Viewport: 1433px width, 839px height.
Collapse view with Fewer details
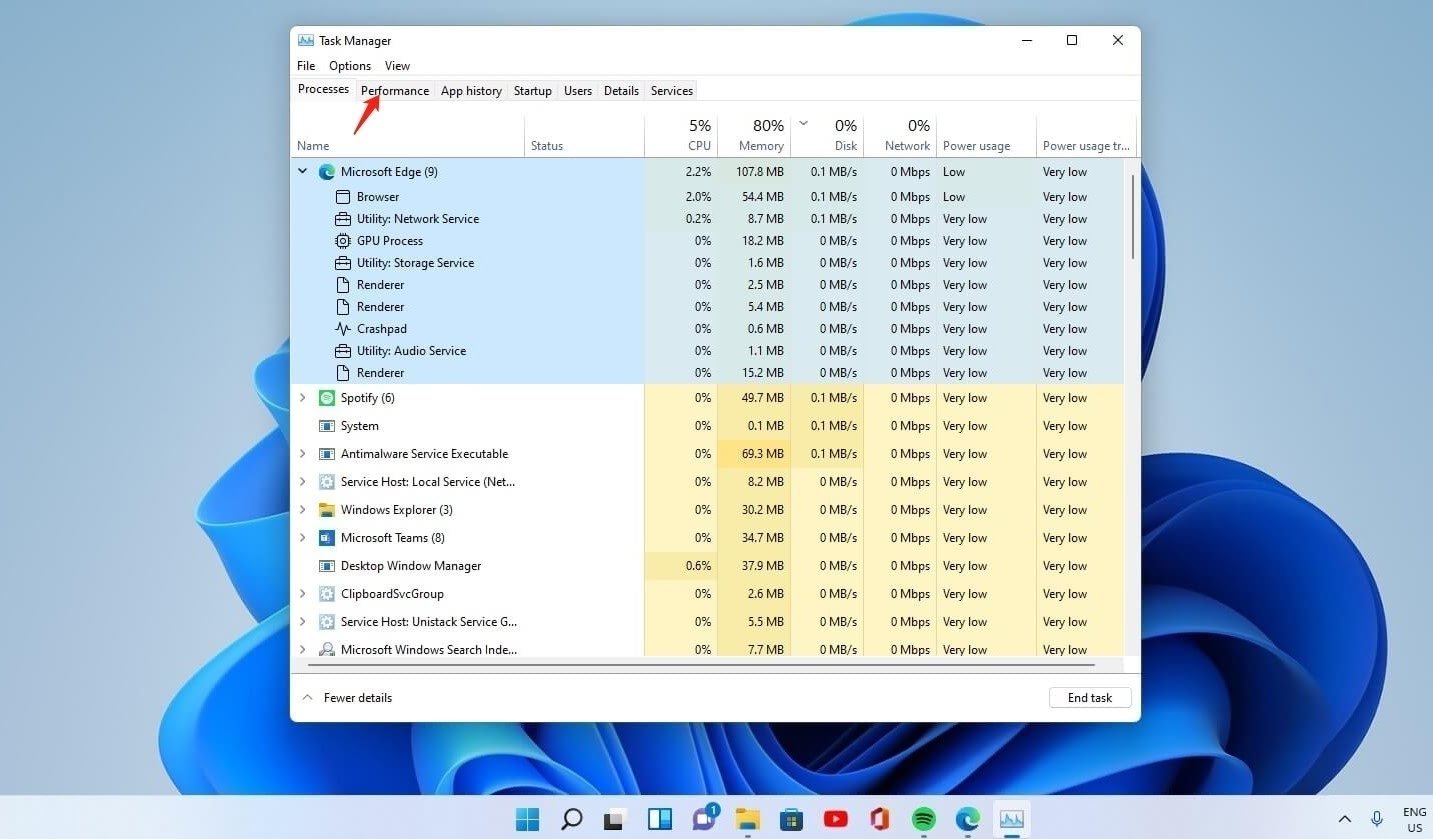[347, 698]
